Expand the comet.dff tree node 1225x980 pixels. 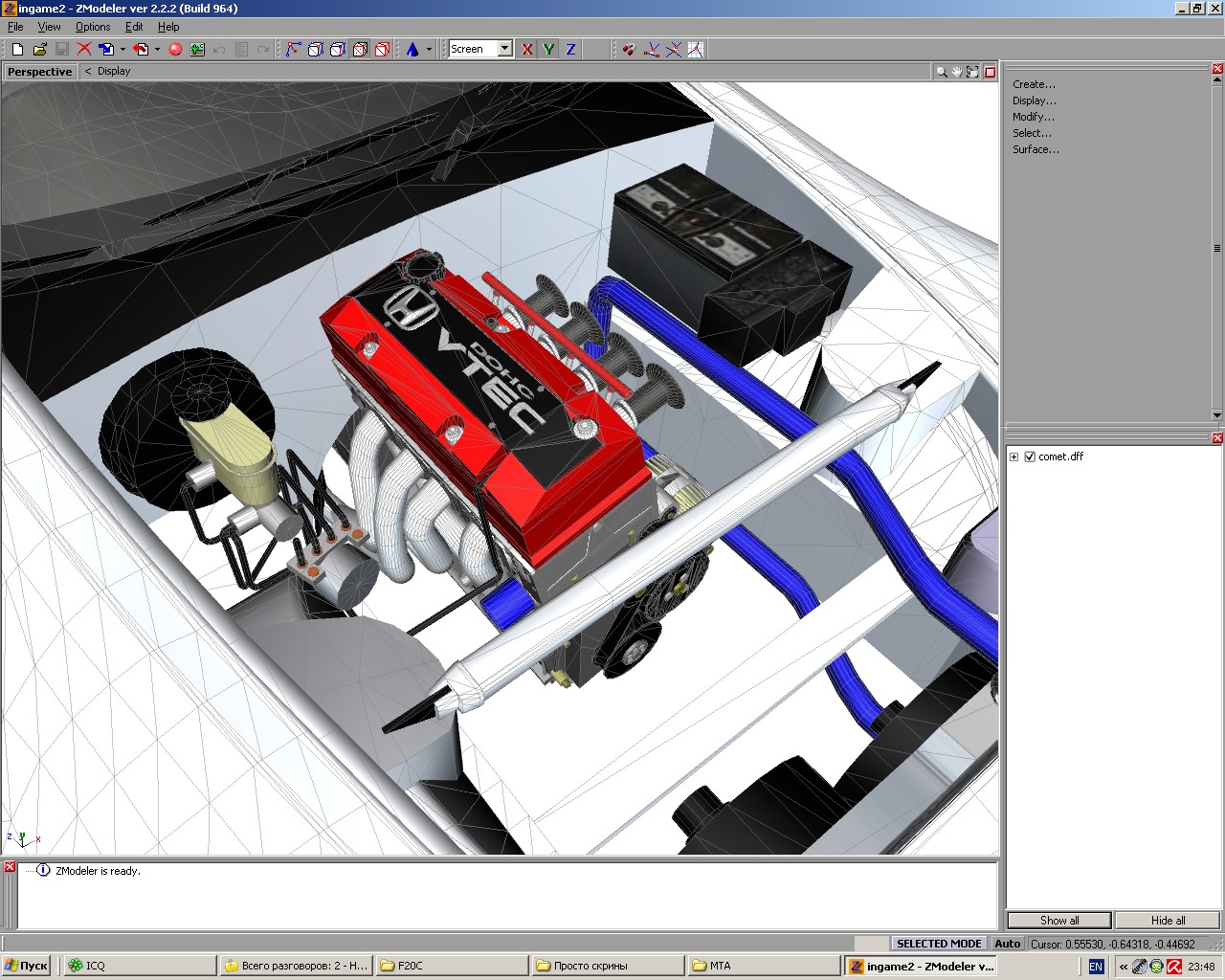coord(1013,457)
